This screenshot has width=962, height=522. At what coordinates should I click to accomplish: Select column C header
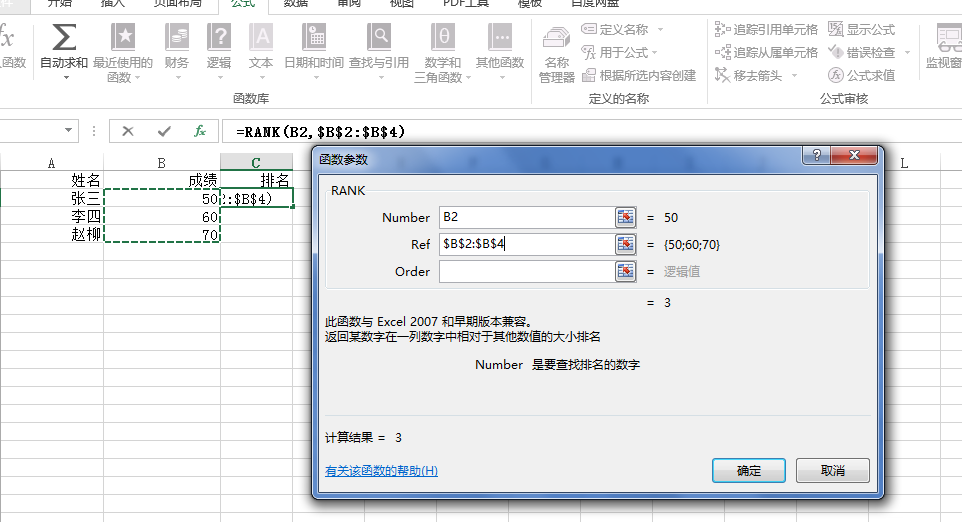point(256,163)
